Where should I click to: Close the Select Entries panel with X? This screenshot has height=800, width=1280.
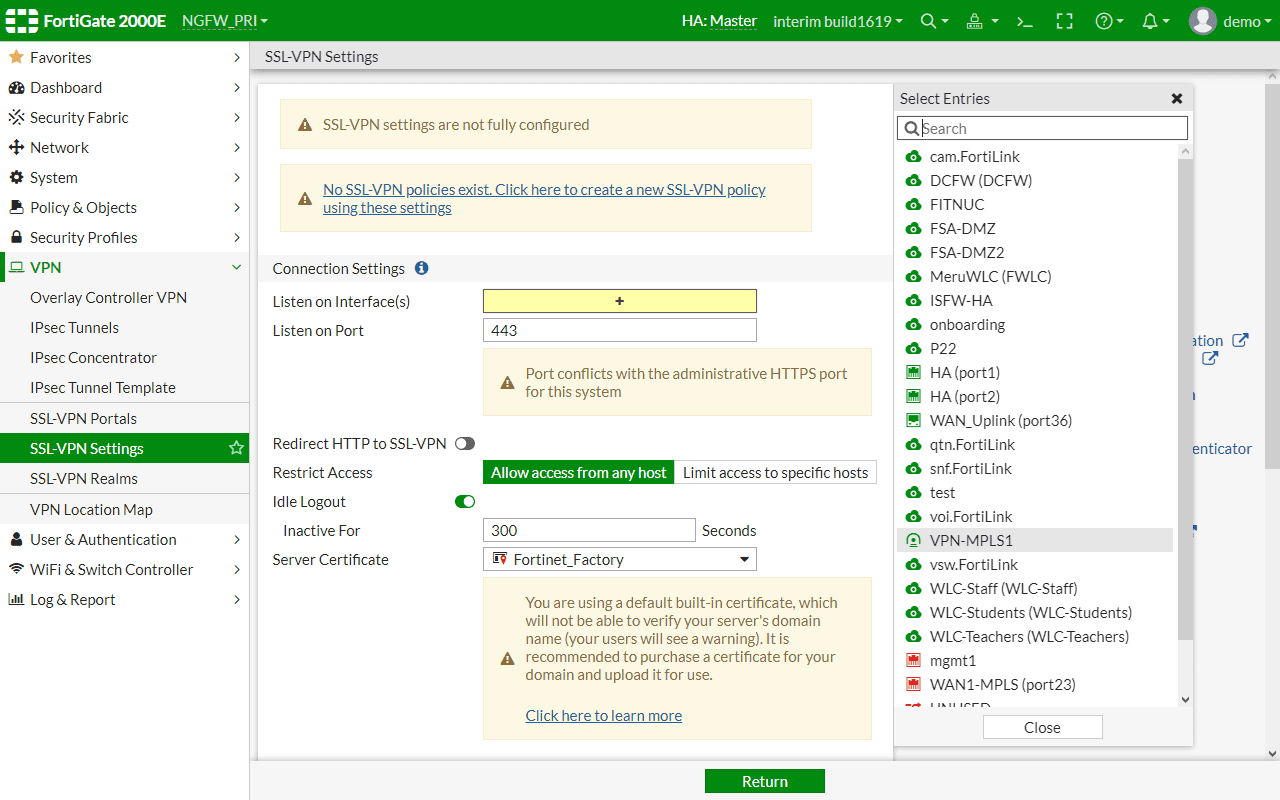point(1177,98)
